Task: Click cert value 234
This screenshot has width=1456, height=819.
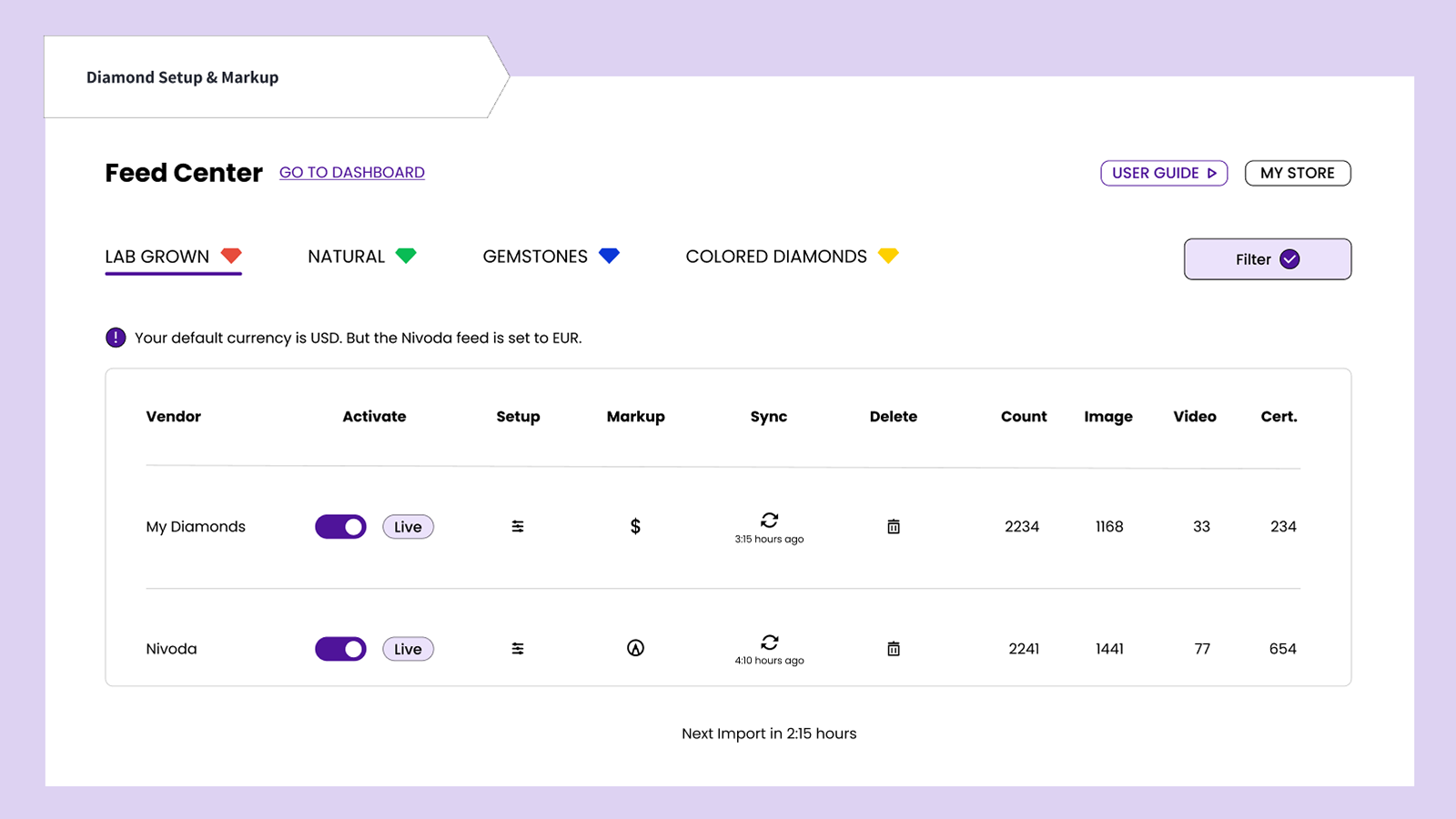Action: coord(1283,527)
